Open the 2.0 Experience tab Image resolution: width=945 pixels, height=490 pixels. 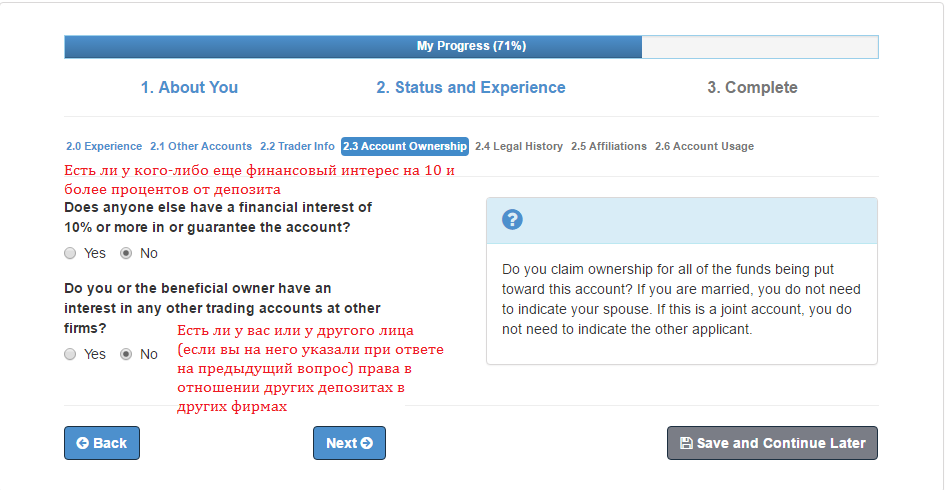coord(104,146)
